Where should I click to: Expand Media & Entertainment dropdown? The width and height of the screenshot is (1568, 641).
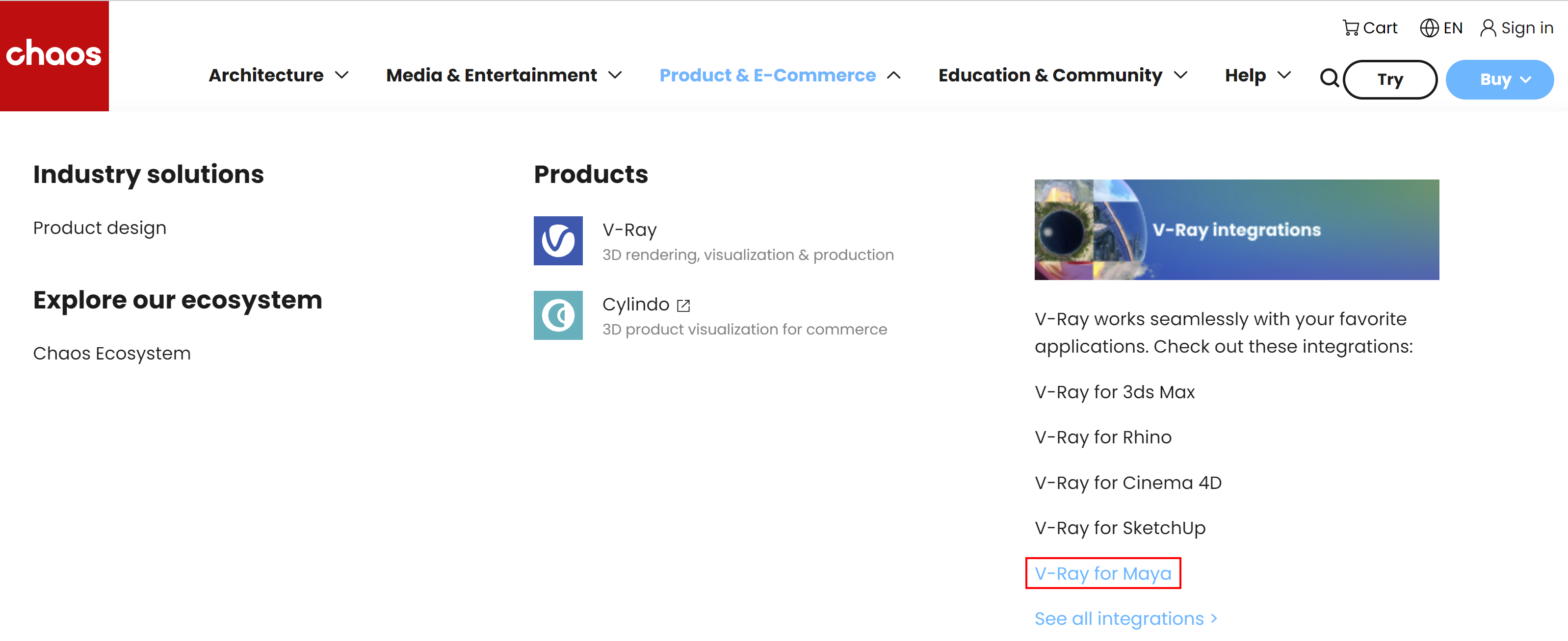(x=504, y=76)
